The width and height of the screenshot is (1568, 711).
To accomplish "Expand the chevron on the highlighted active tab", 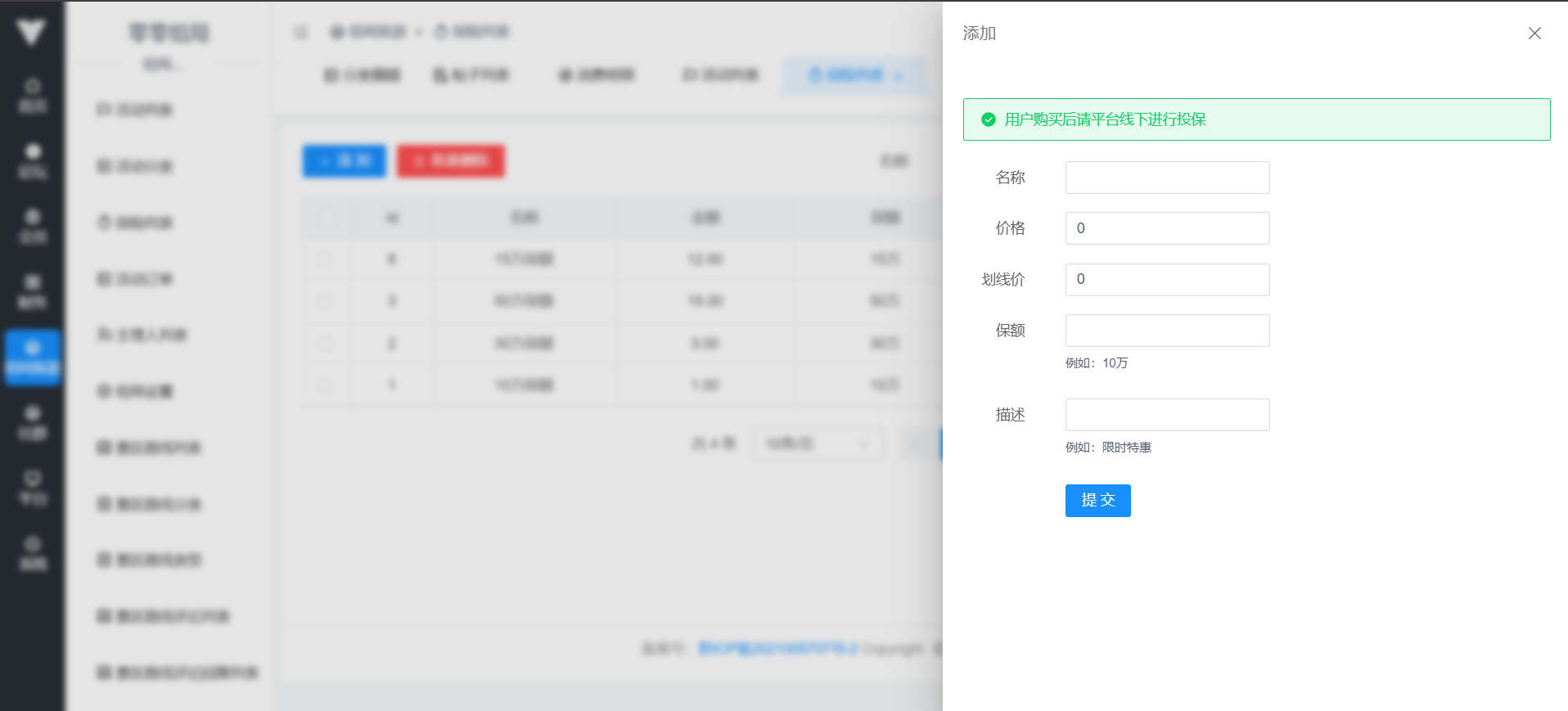I will [x=899, y=76].
